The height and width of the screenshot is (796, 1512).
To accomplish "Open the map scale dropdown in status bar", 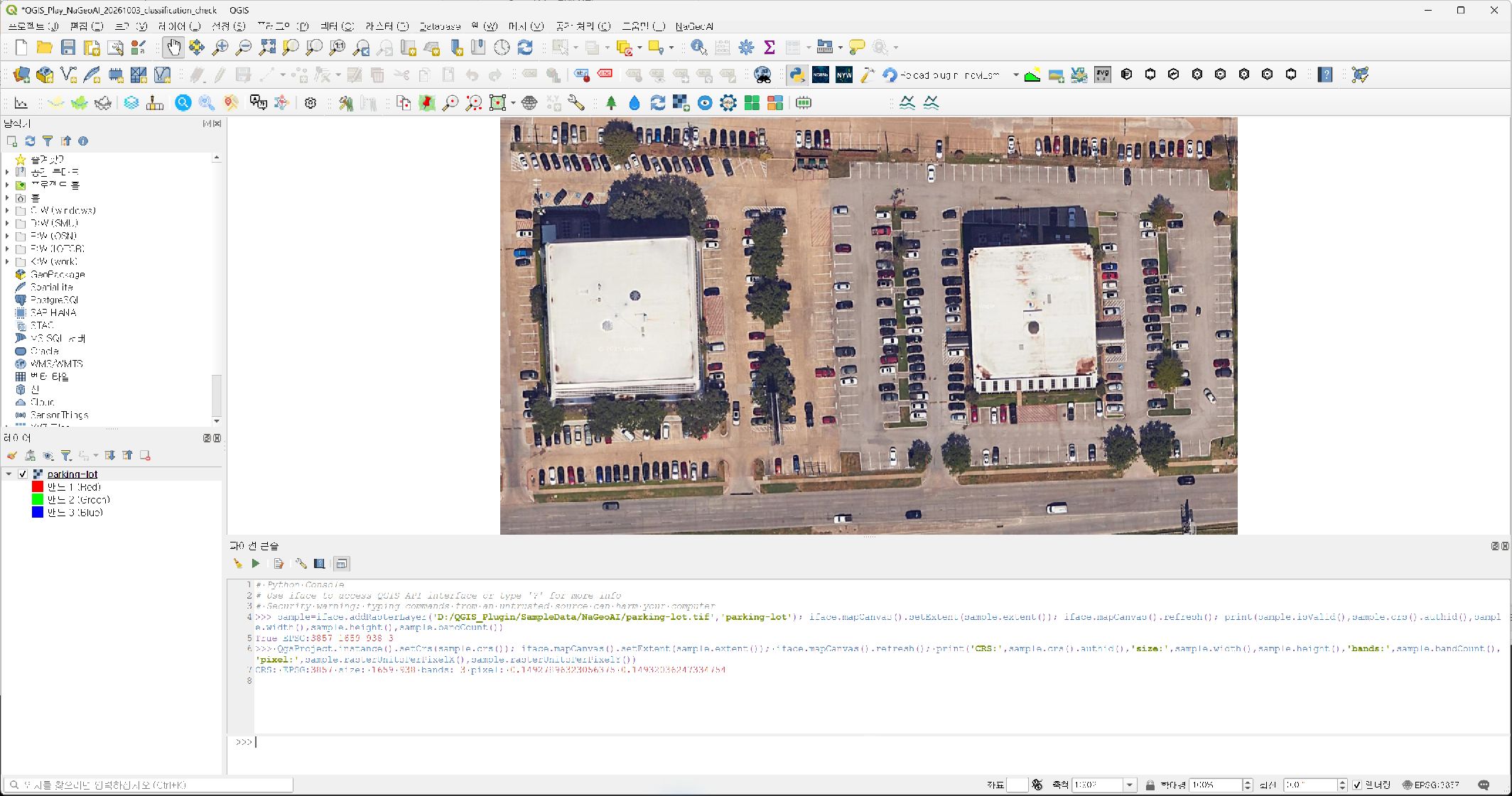I will click(1129, 785).
